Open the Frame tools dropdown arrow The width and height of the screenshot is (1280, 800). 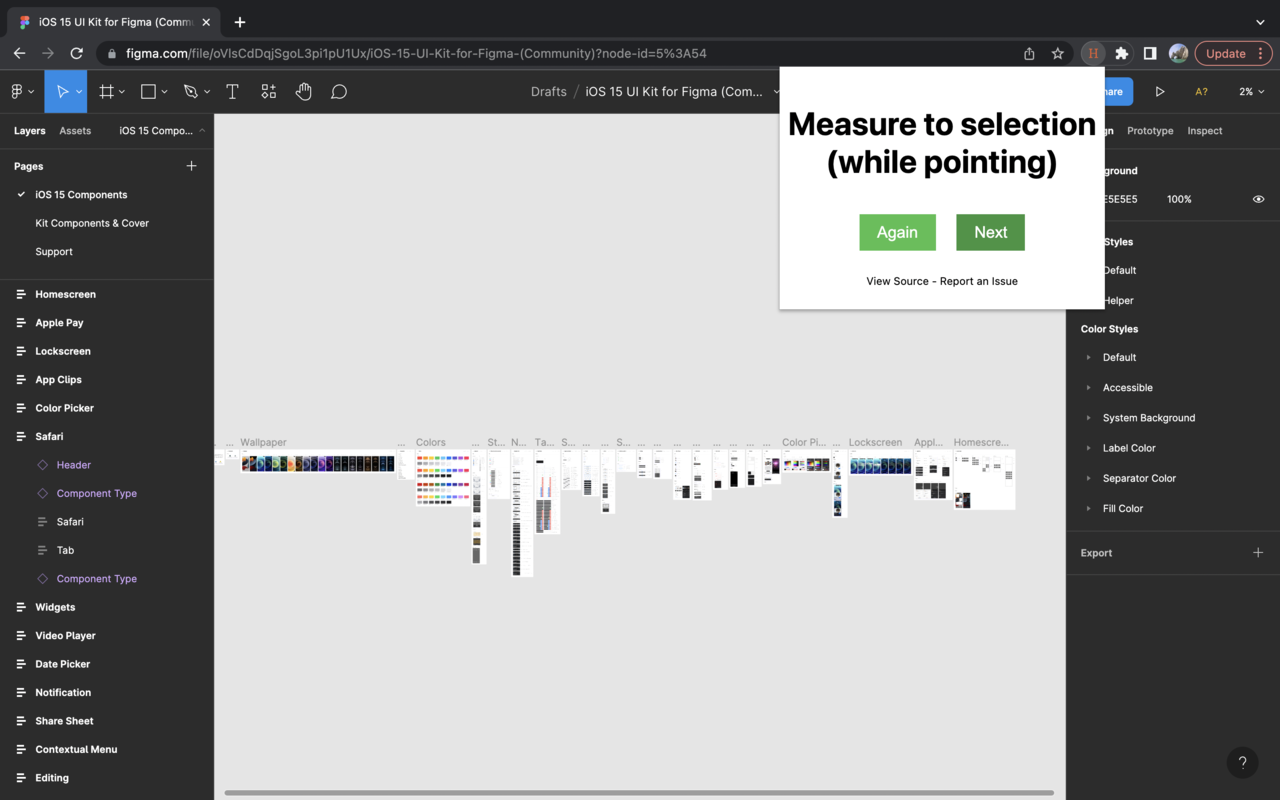pyautogui.click(x=122, y=92)
